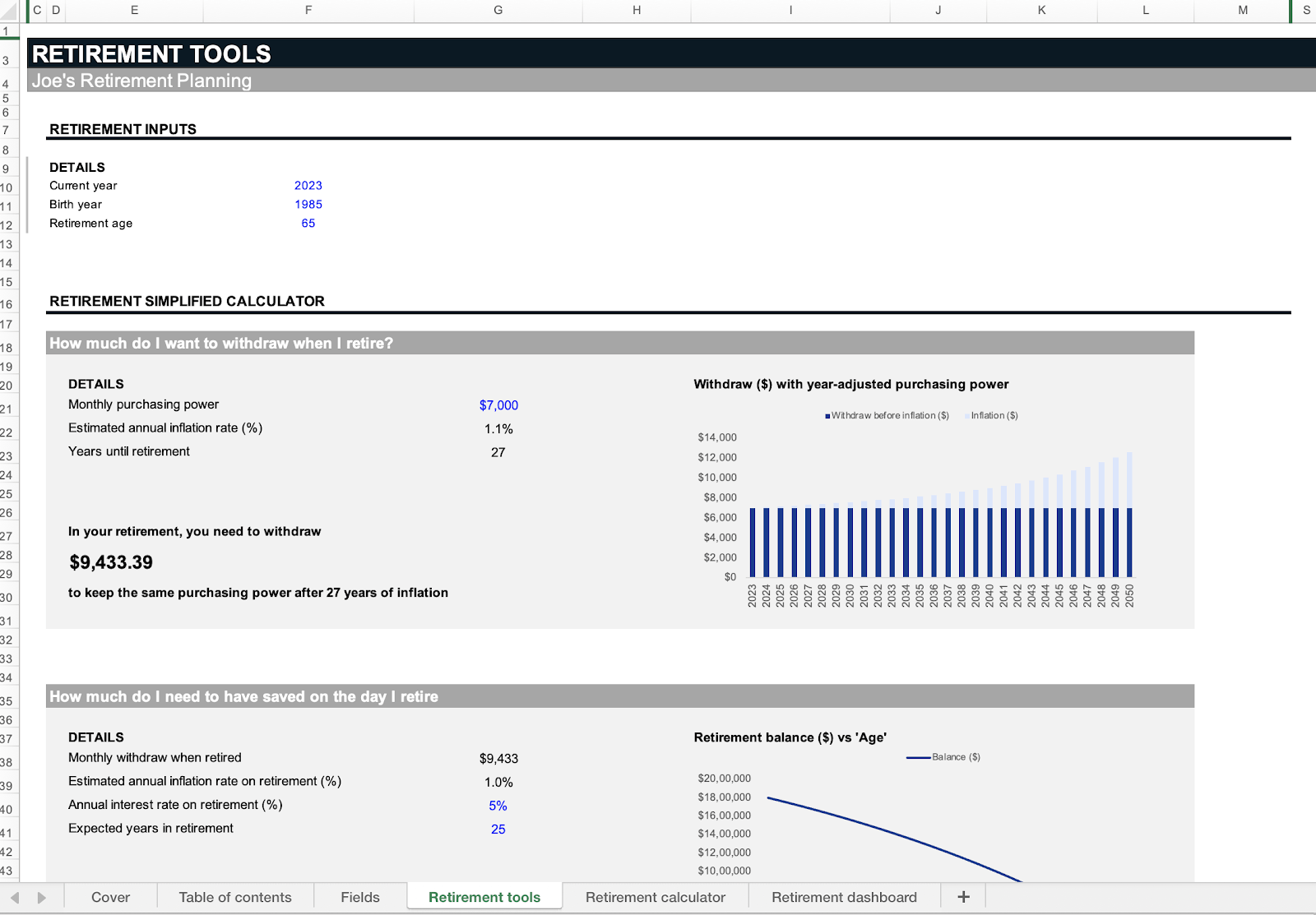Click the next sheet right arrow
This screenshot has width=1316, height=915.
point(42,898)
